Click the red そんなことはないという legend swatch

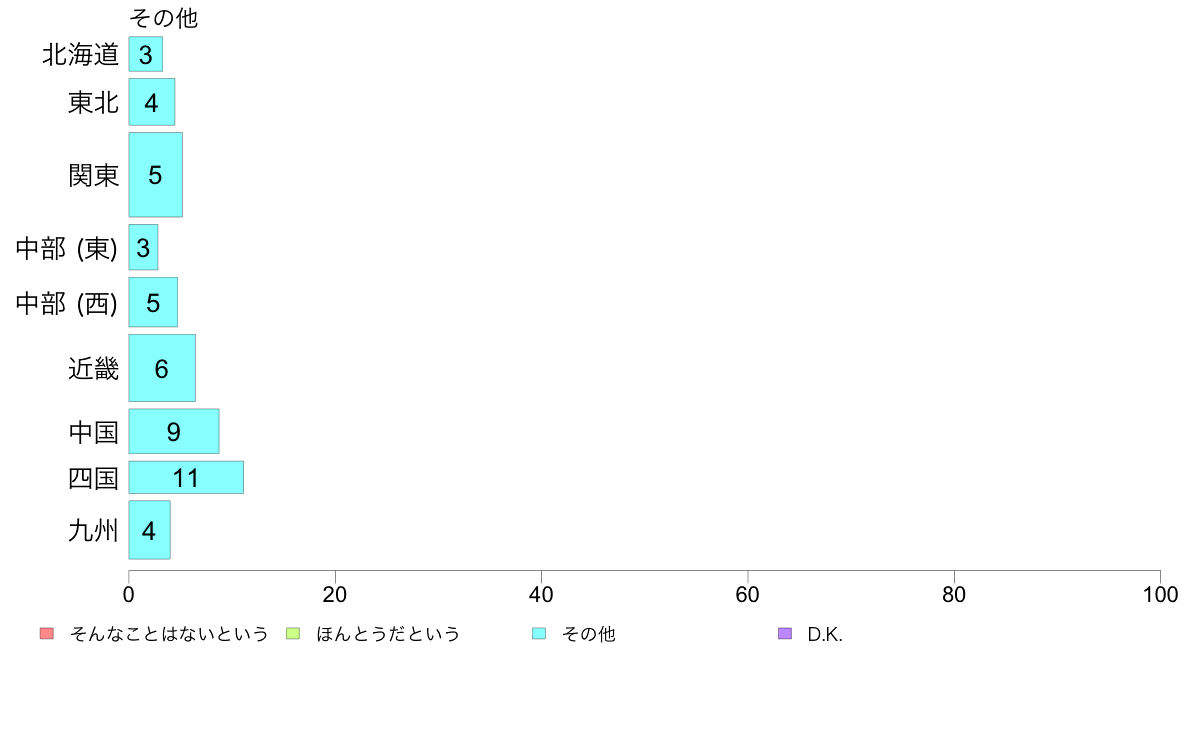pos(46,634)
